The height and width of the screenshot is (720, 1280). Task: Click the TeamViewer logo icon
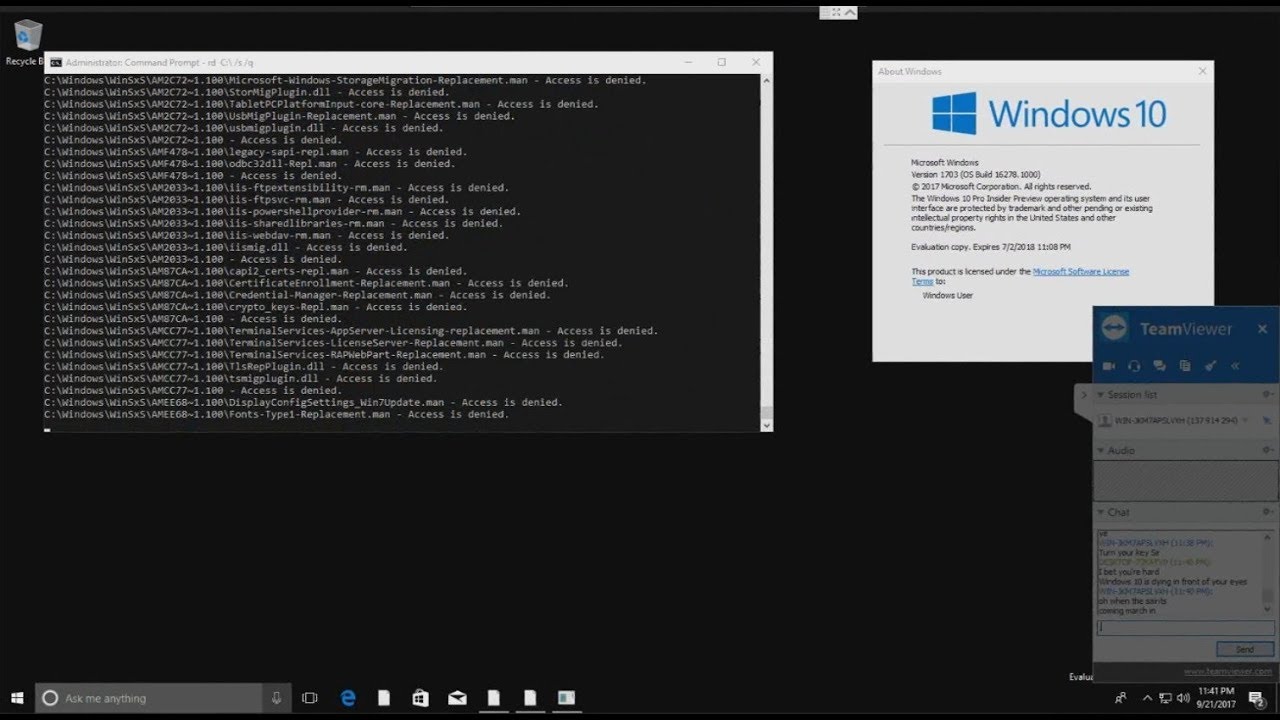pyautogui.click(x=1114, y=328)
